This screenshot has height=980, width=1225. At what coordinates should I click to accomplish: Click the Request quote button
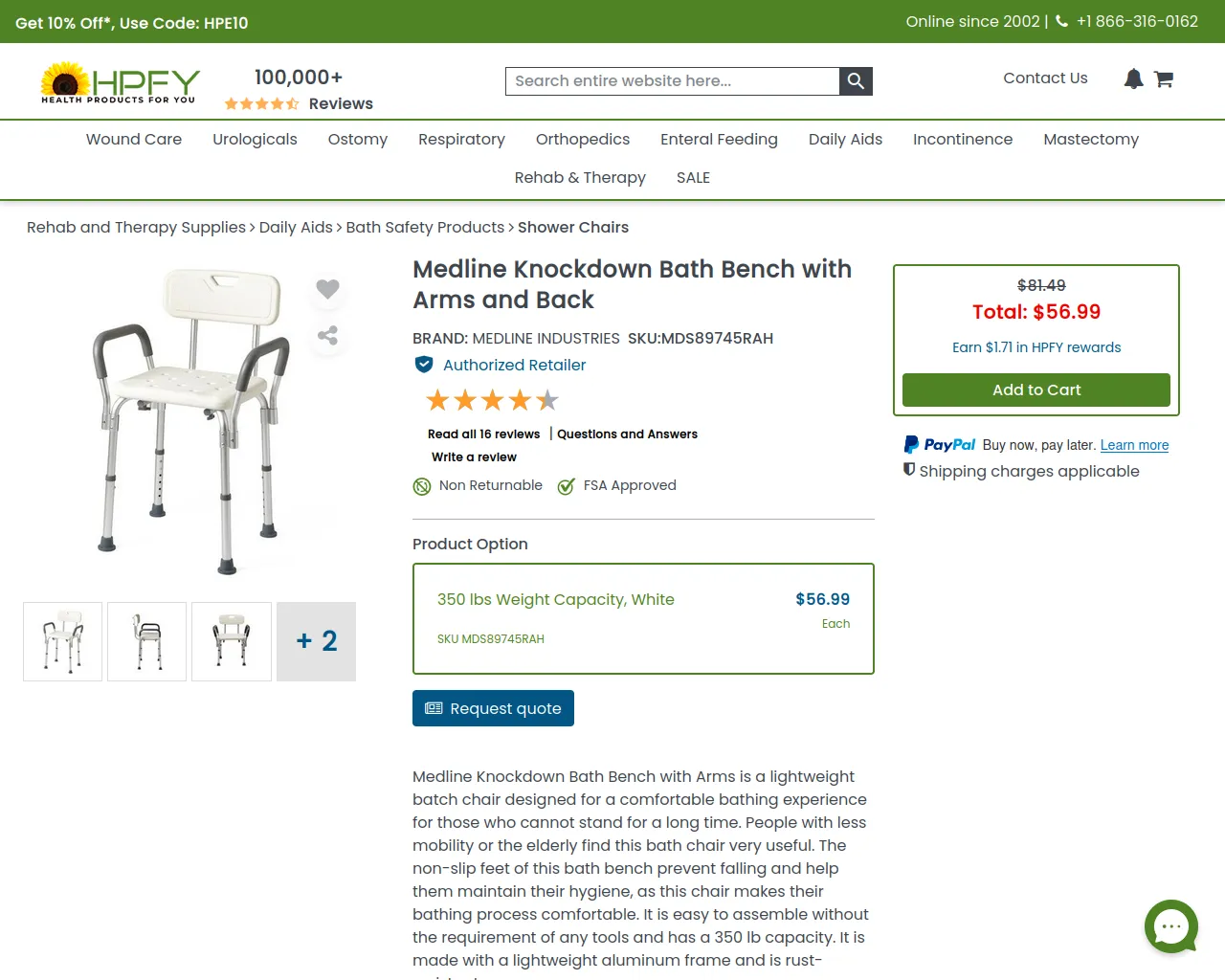pyautogui.click(x=493, y=708)
